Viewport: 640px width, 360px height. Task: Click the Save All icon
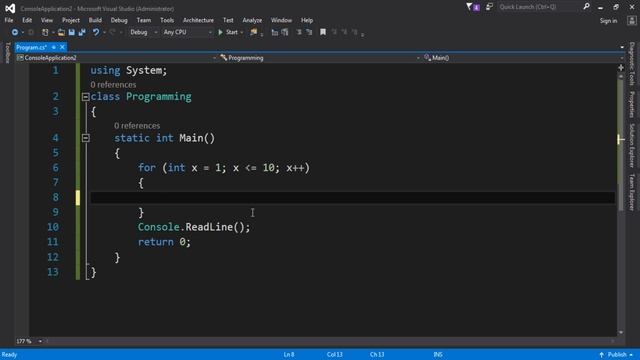coord(82,32)
